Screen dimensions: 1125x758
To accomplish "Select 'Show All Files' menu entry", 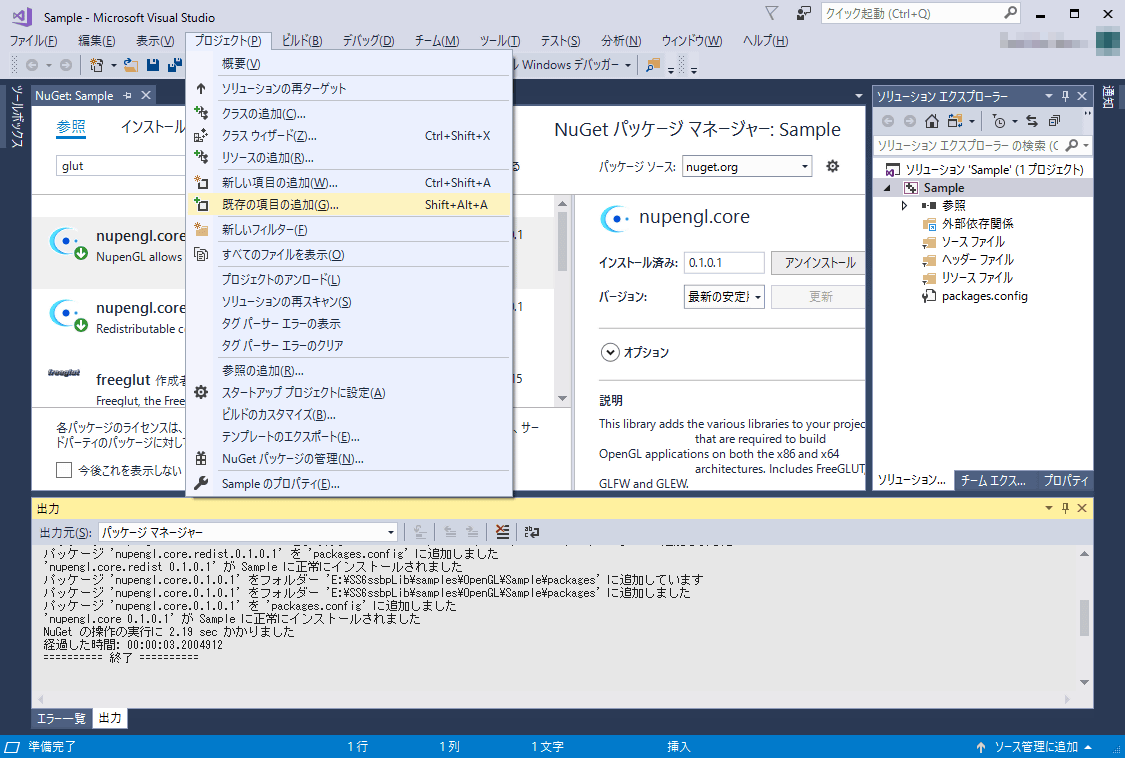I will point(349,255).
